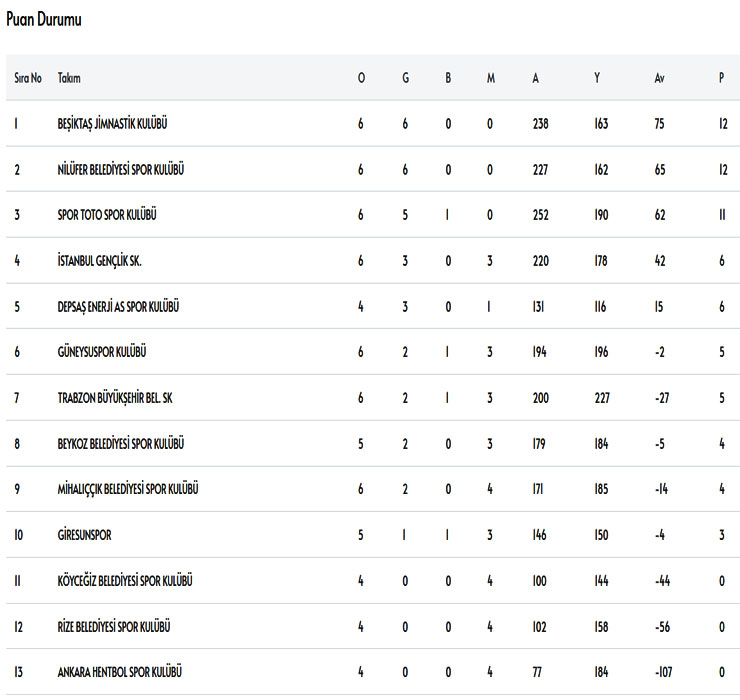Click Mihalıççık Belediyesi Spor Kulübü name
This screenshot has height=700, width=740.
(128, 489)
